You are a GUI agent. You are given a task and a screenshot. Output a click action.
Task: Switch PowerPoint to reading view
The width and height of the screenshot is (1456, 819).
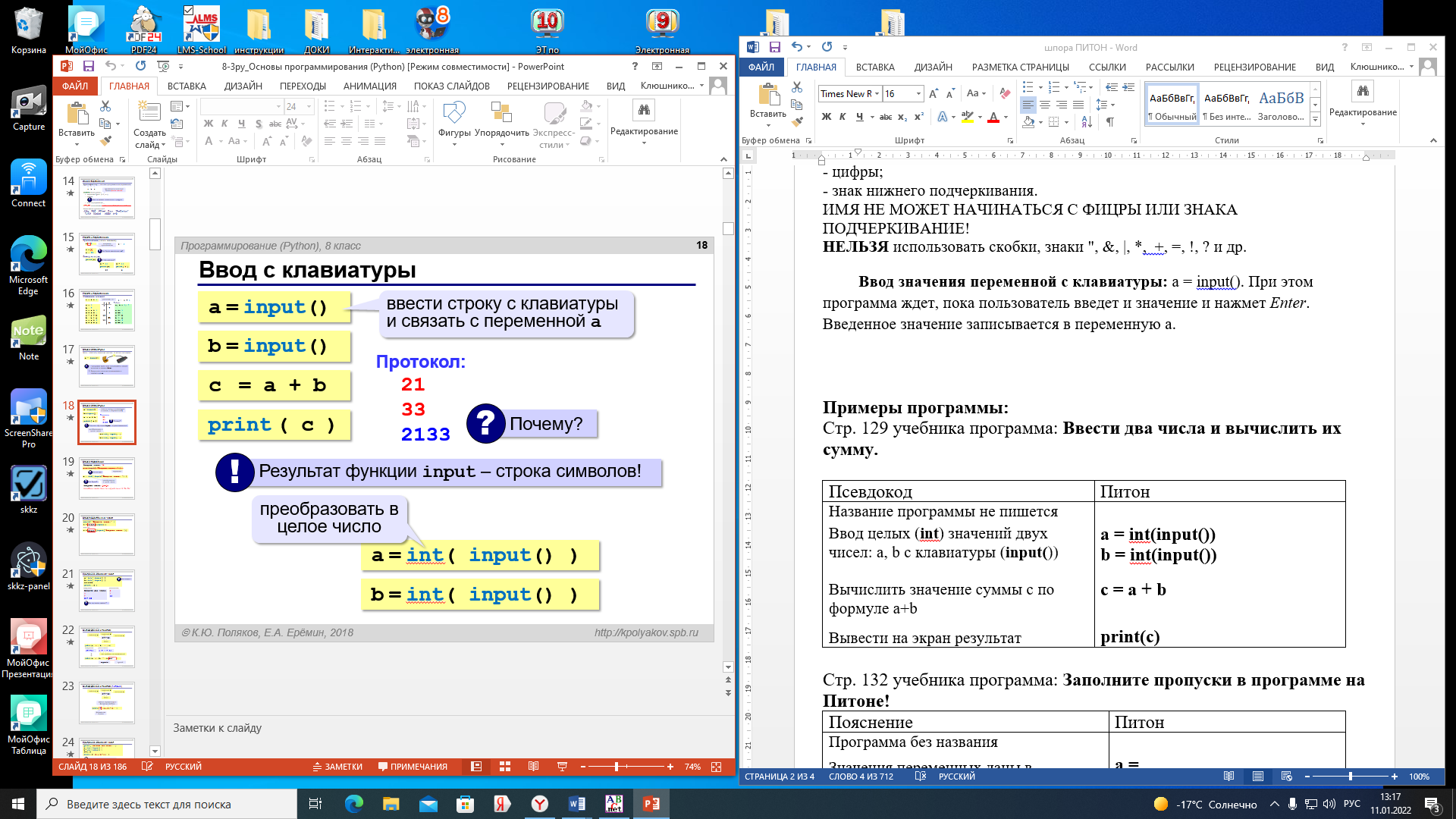[x=534, y=767]
